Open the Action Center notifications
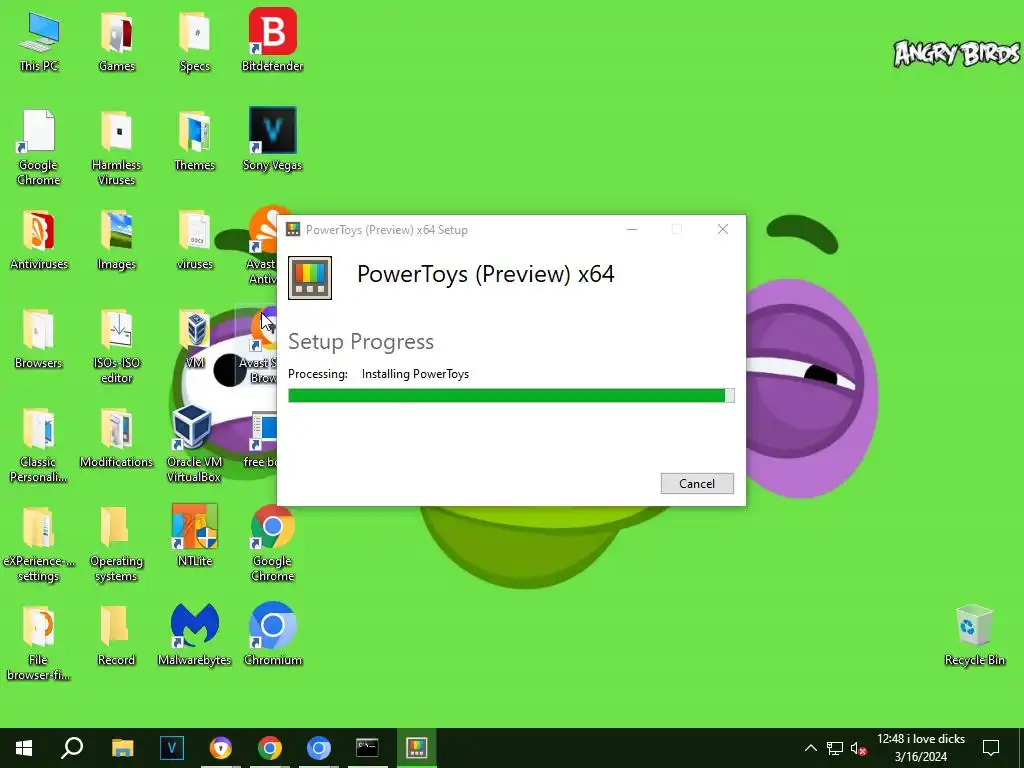1024x768 pixels. click(x=991, y=748)
